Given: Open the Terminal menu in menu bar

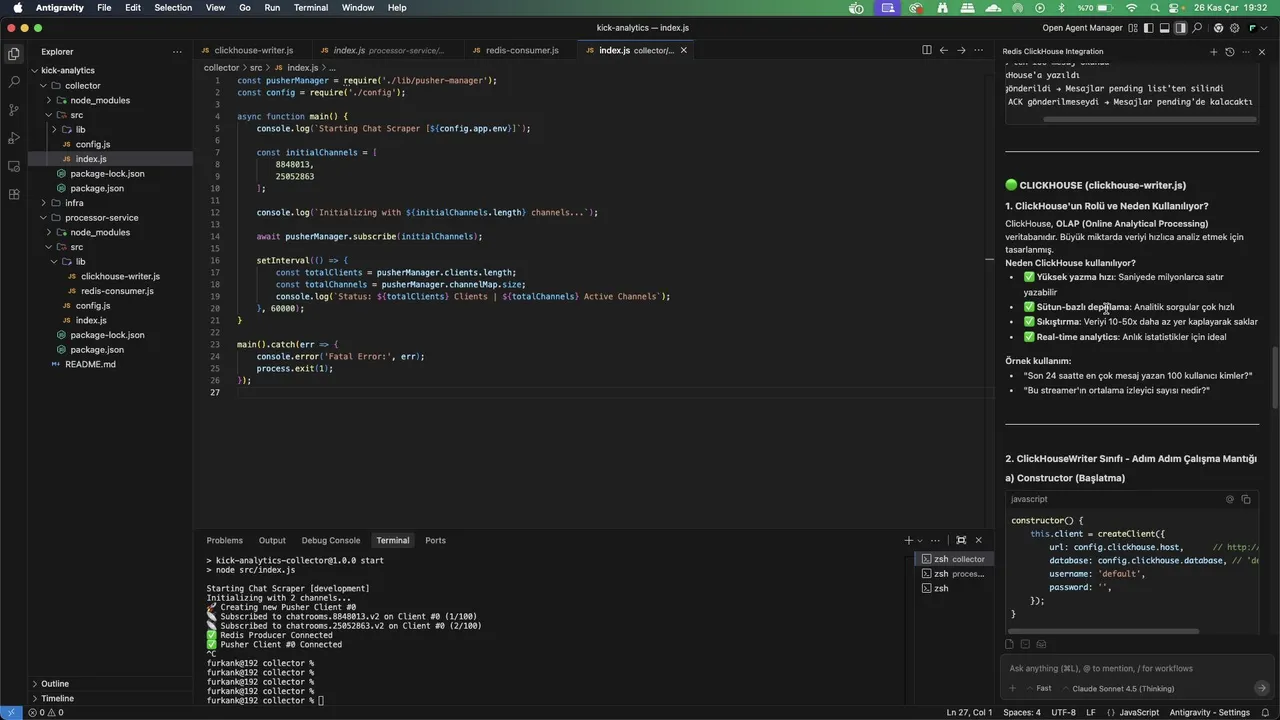Looking at the screenshot, I should (x=311, y=7).
